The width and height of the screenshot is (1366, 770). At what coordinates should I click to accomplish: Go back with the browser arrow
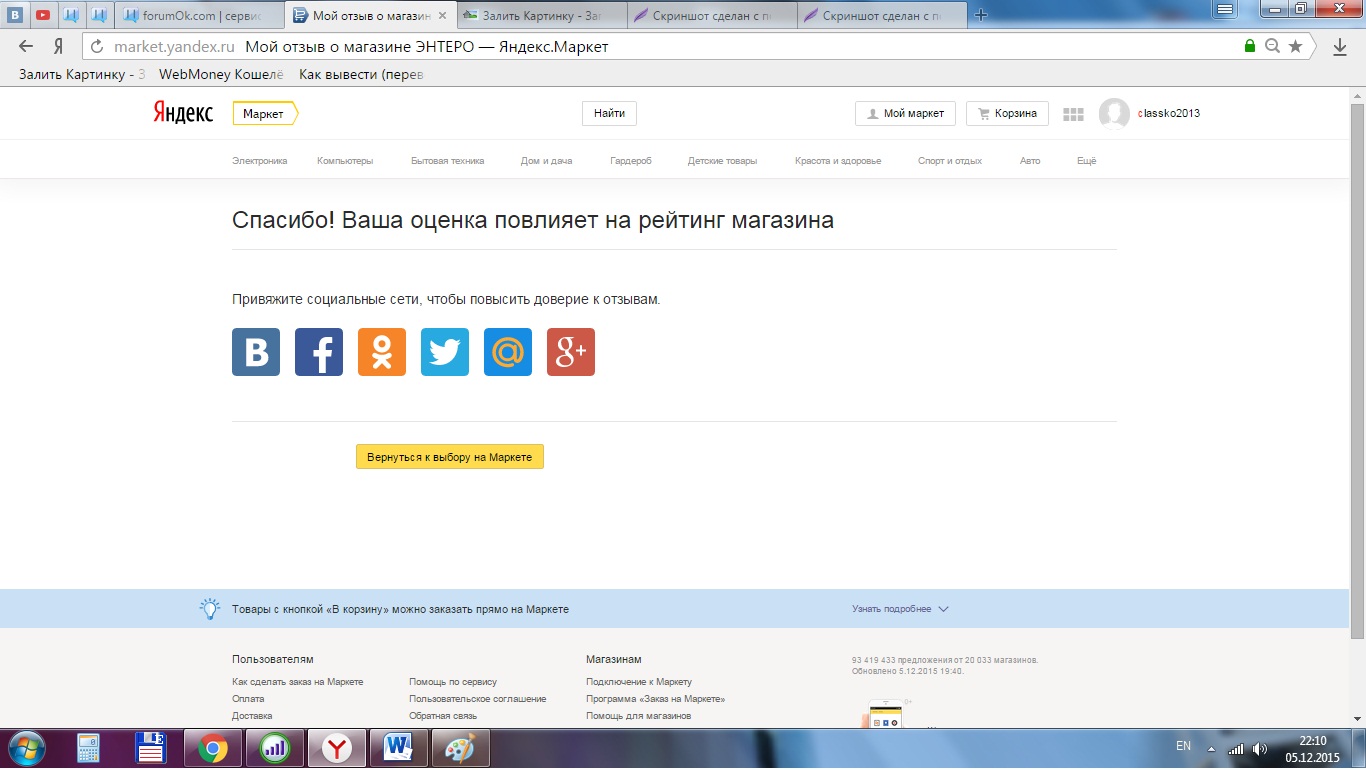click(26, 46)
